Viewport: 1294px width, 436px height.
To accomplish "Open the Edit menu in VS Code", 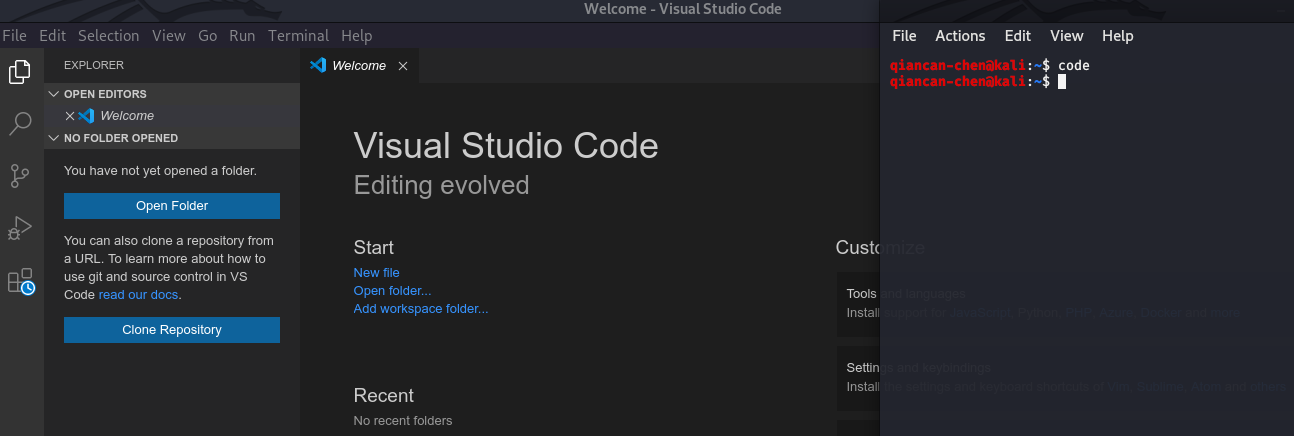I will 52,36.
